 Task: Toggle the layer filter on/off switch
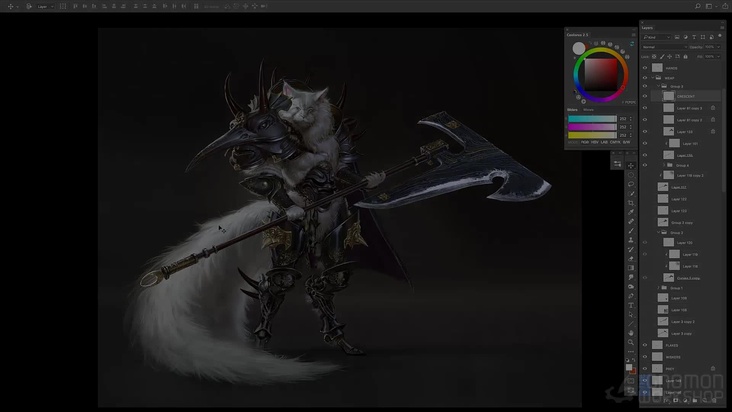point(720,36)
